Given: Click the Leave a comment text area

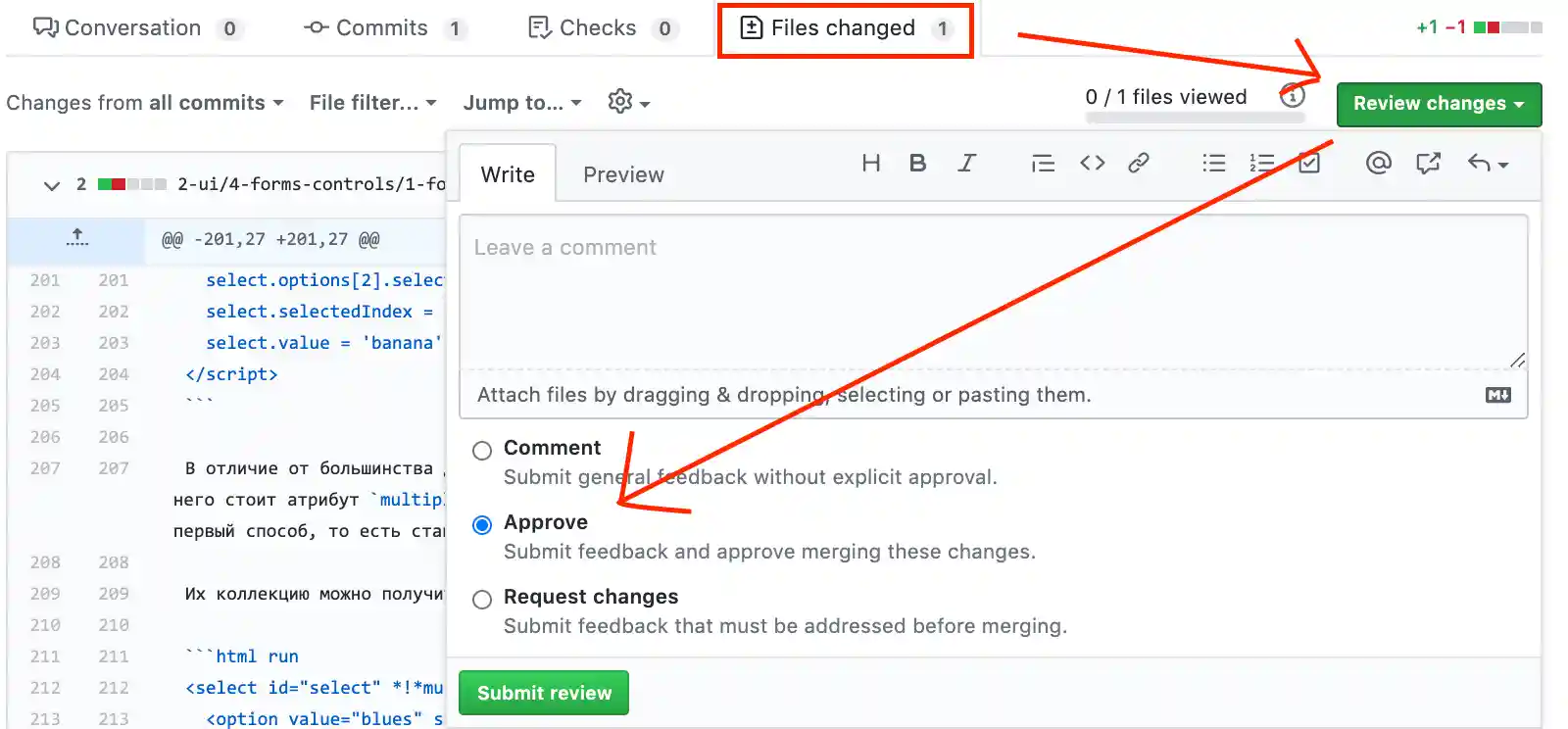Looking at the screenshot, I should 992,291.
